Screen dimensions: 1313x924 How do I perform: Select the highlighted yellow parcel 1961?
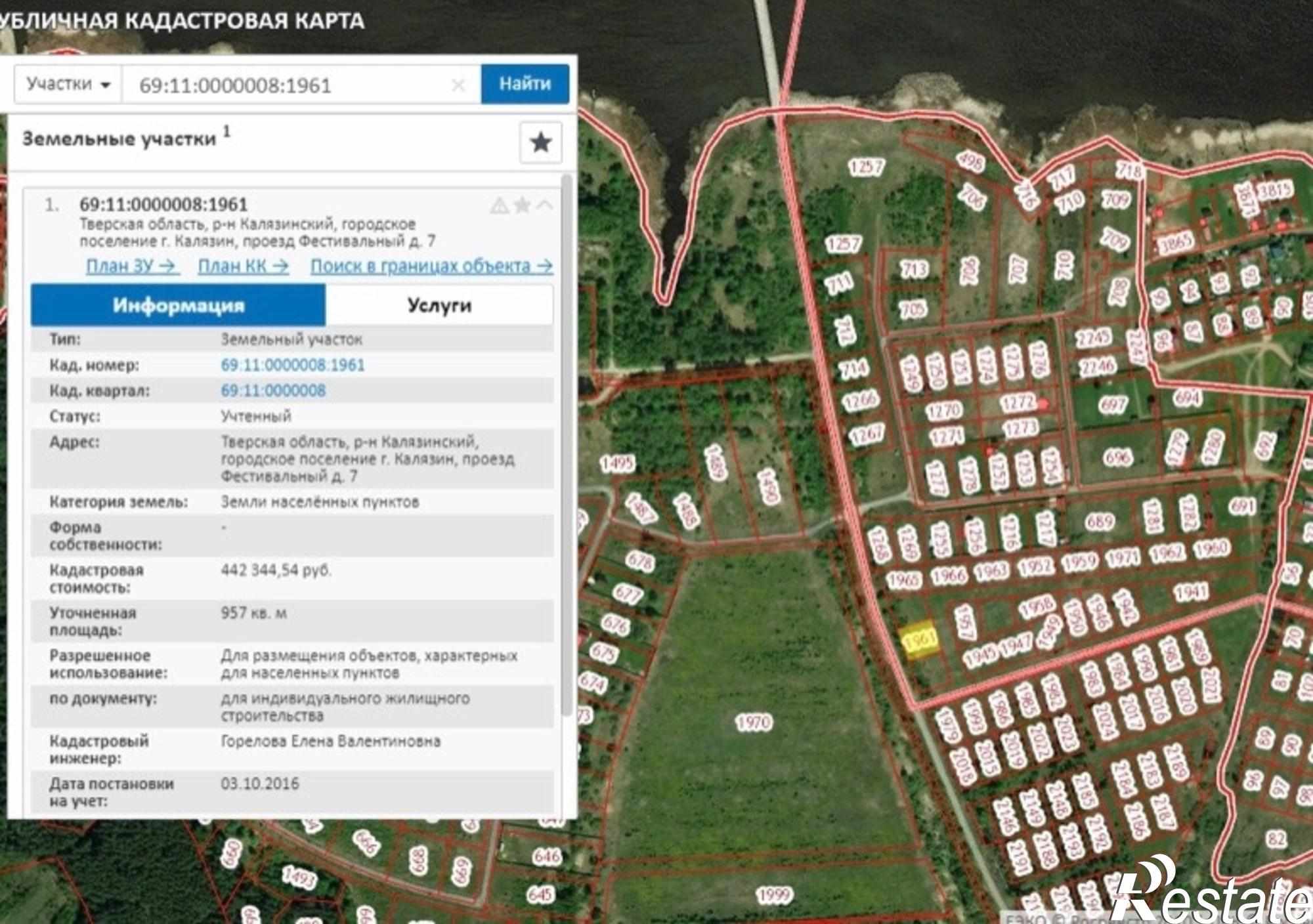tap(919, 640)
